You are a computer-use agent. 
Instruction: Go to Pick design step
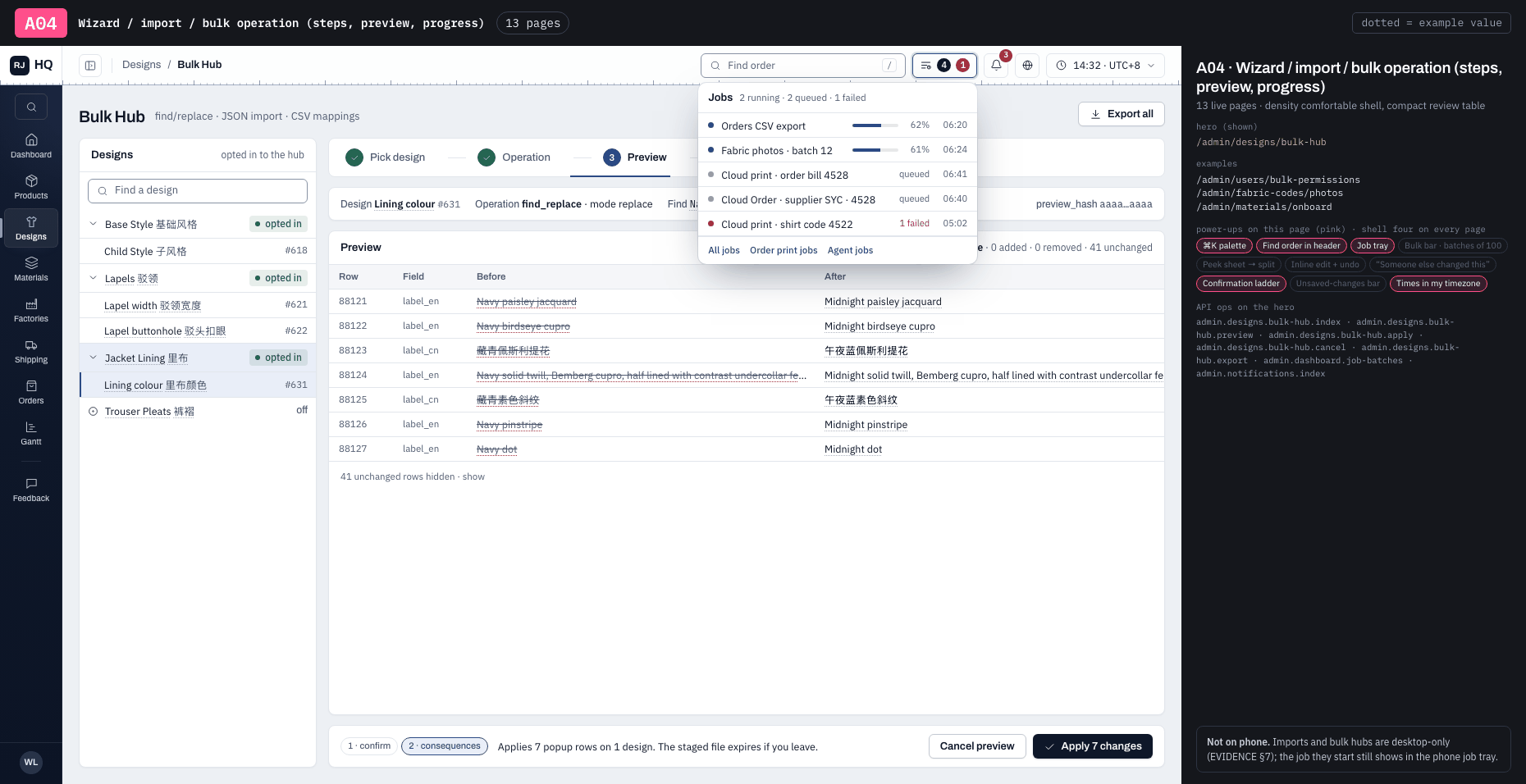386,157
